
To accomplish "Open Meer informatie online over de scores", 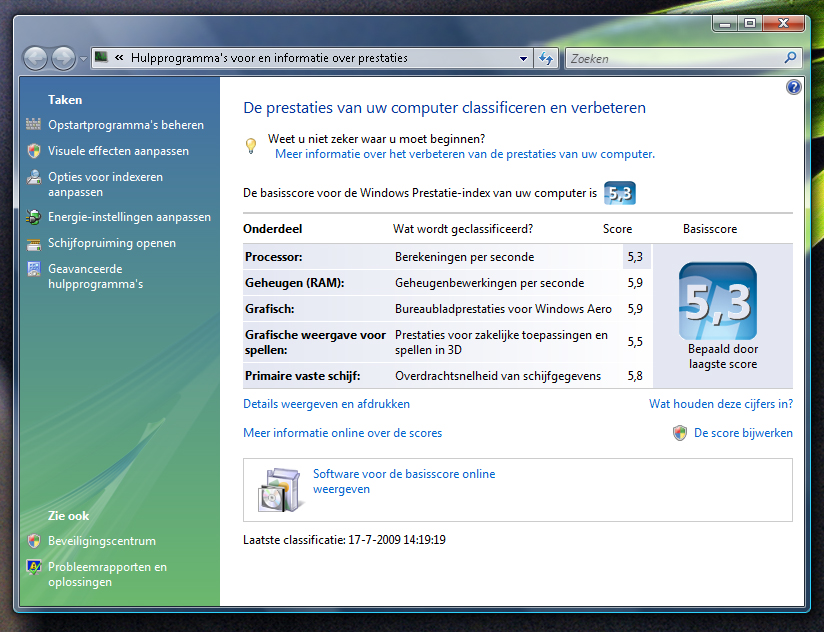I will click(x=342, y=433).
